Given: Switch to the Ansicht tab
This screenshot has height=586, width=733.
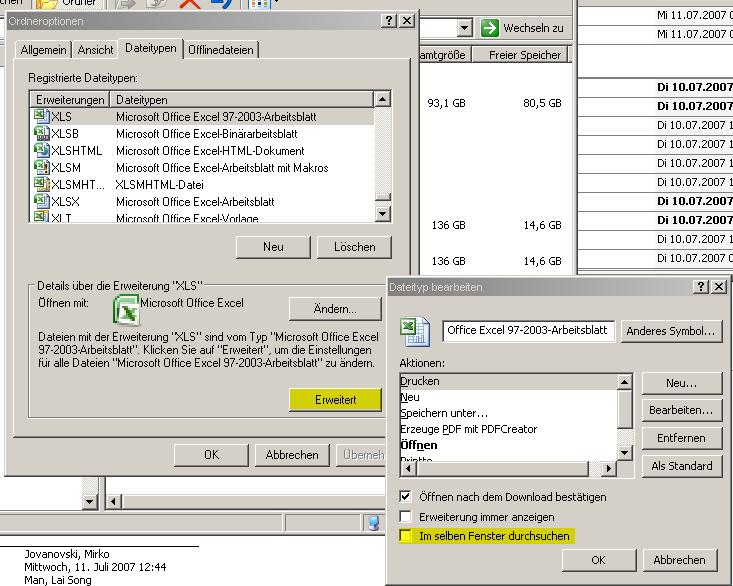Looking at the screenshot, I should (x=95, y=50).
